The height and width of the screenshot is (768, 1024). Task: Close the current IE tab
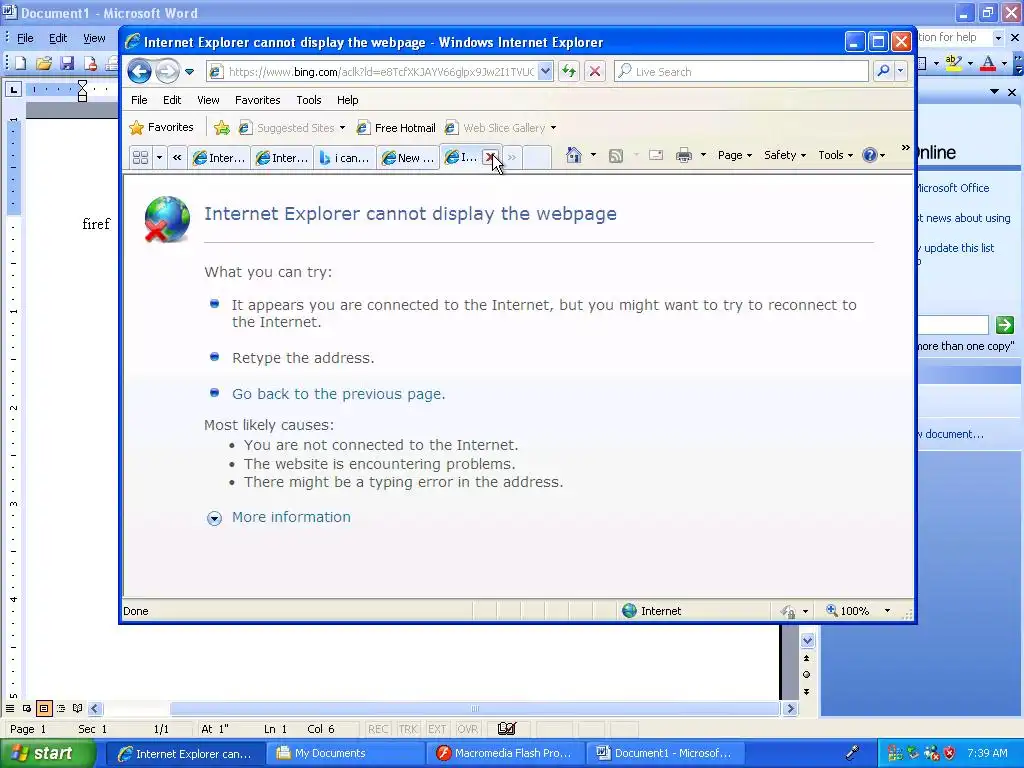point(490,157)
